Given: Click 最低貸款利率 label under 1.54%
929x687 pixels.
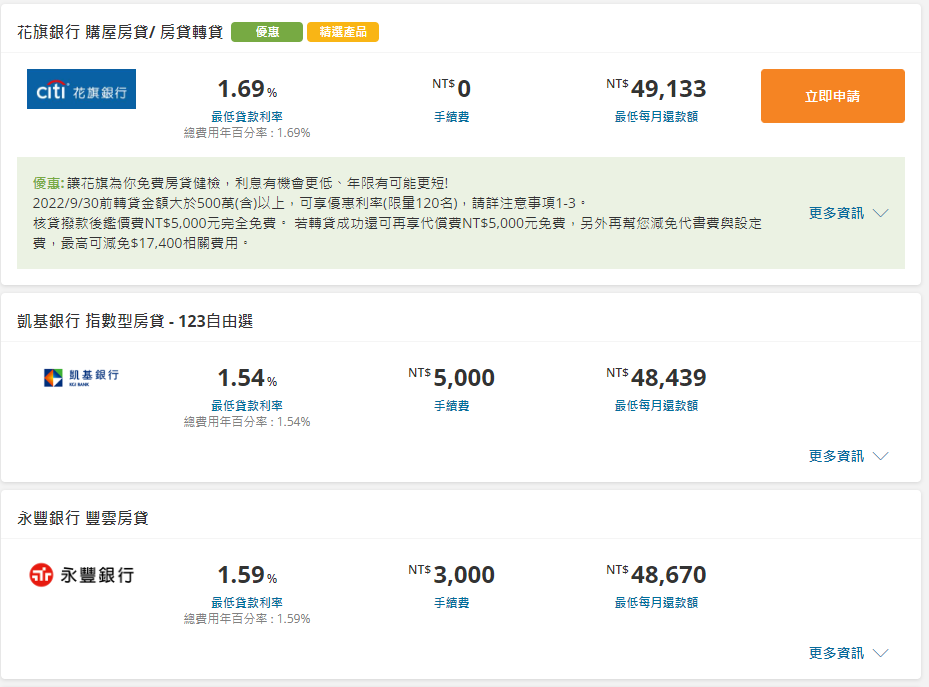Looking at the screenshot, I should coord(247,406).
